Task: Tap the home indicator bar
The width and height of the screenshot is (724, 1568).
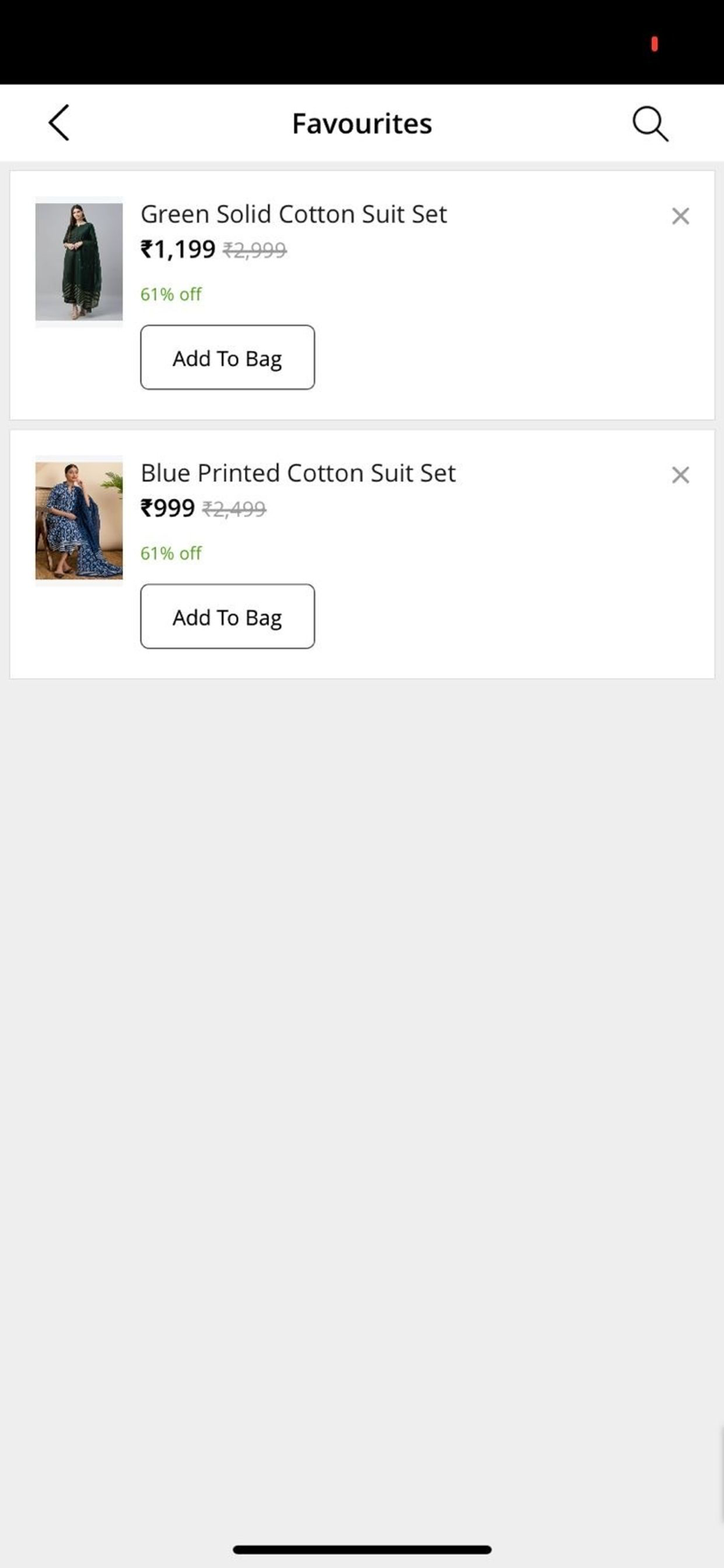Action: coord(362,1549)
